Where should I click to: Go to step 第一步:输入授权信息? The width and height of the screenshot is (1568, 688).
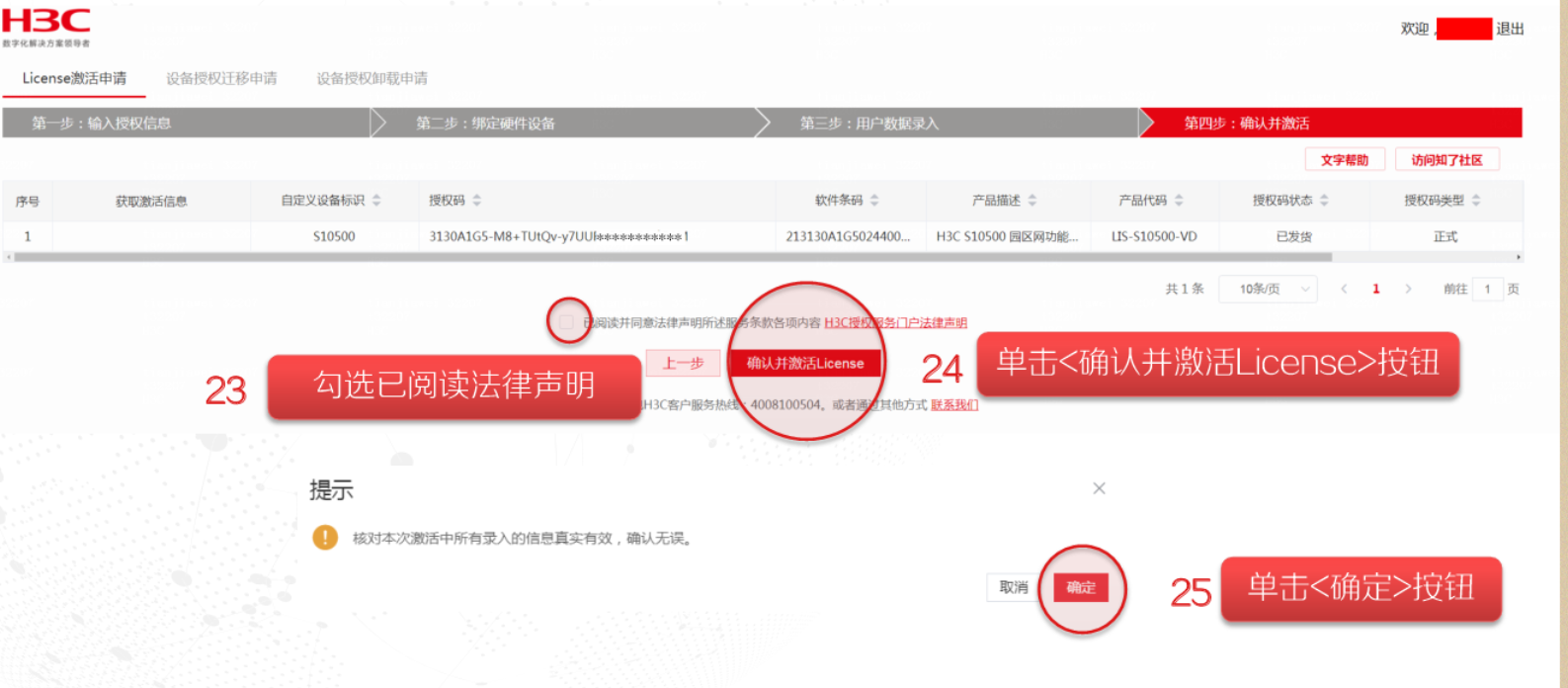click(x=187, y=123)
